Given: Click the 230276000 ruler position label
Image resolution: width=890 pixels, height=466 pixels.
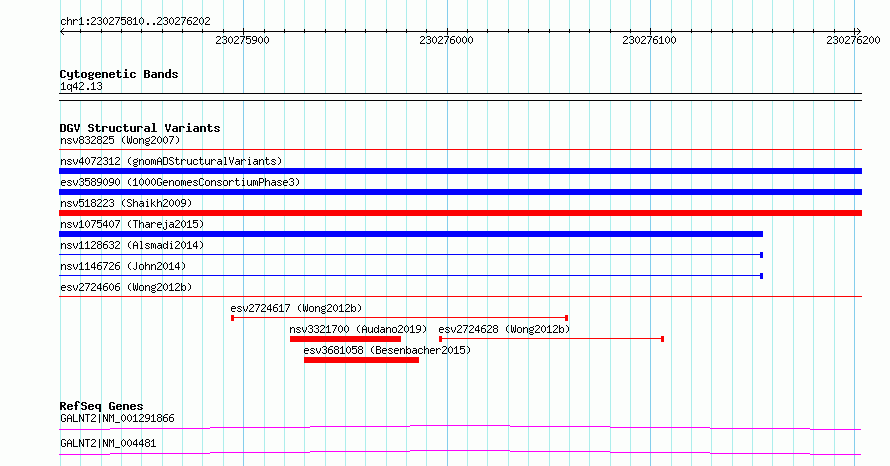Looking at the screenshot, I should (446, 40).
